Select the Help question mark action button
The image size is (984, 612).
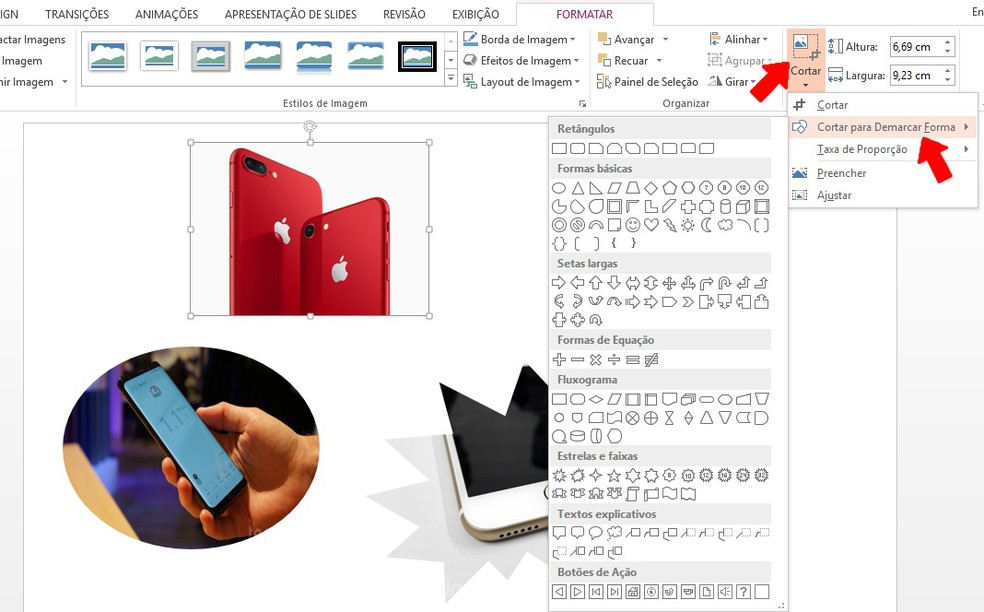tap(743, 591)
